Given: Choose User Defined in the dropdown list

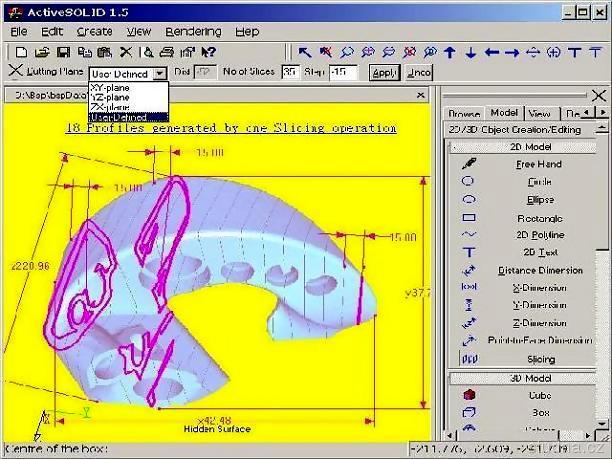Looking at the screenshot, I should pos(129,117).
